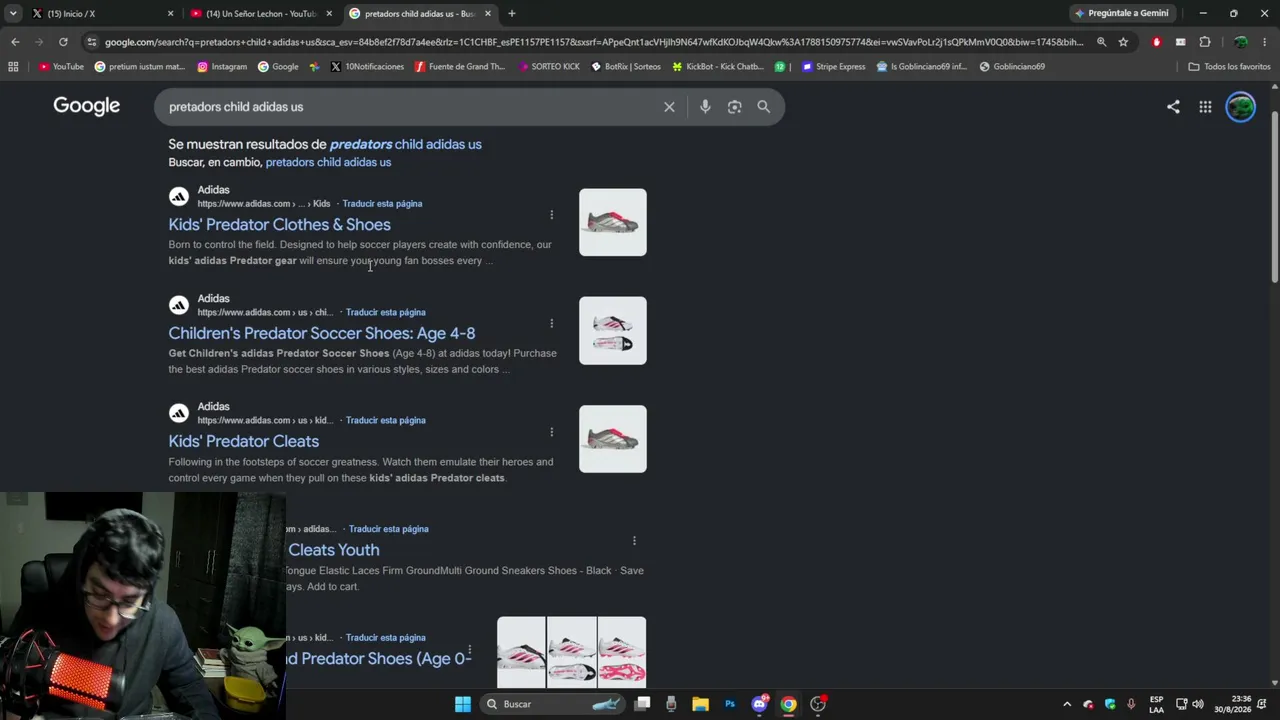
Task: Open the Goblinciano69 bookmark
Action: [1012, 67]
